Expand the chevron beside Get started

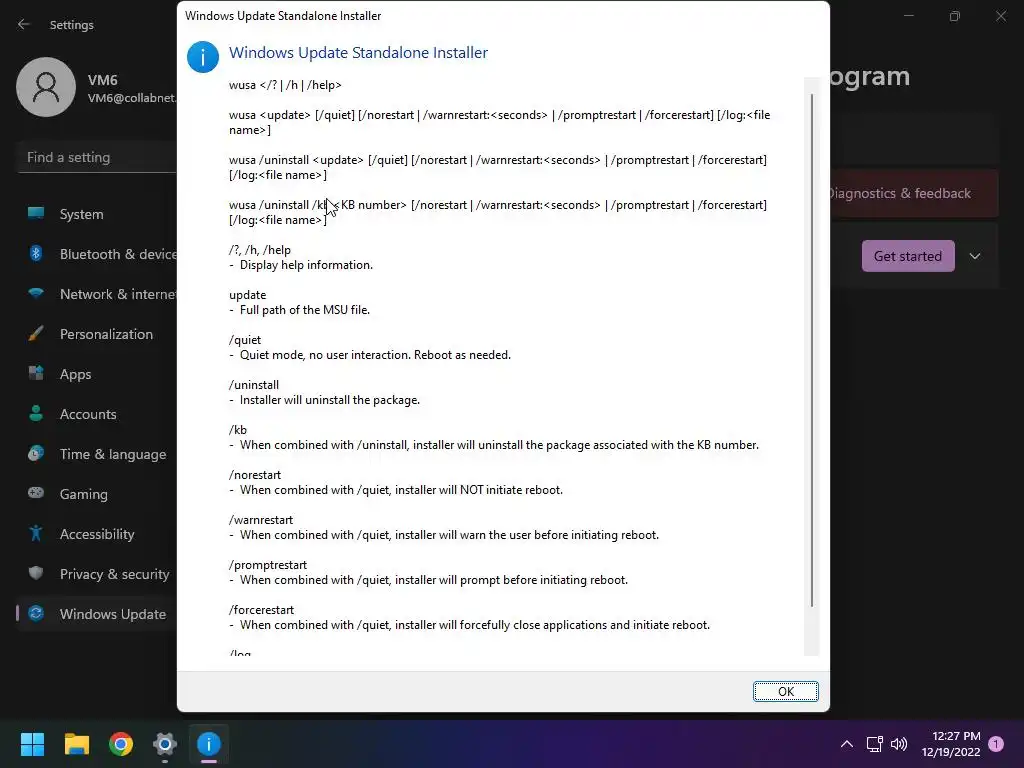coord(975,256)
